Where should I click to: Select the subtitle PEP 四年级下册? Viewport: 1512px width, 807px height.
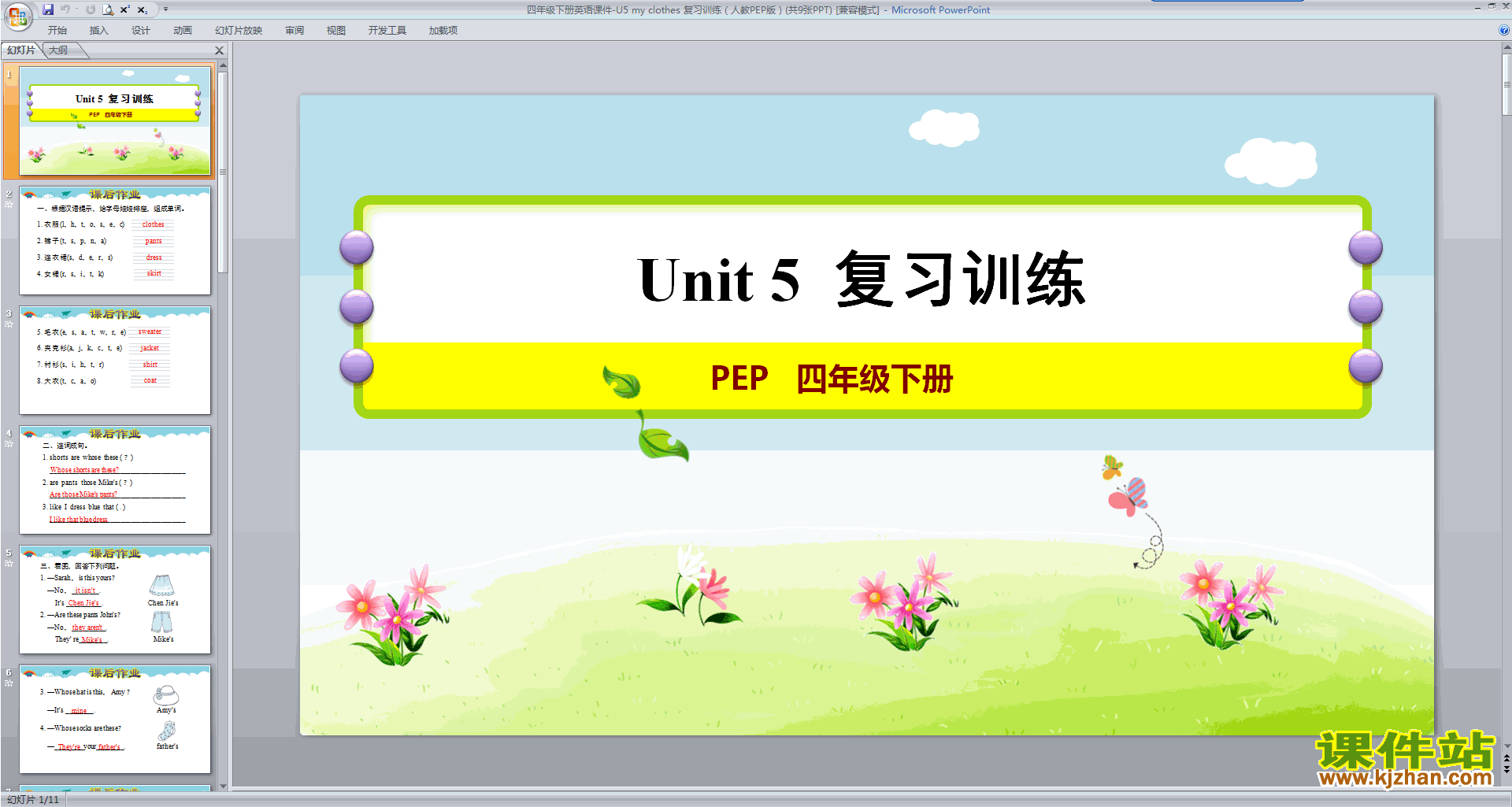pos(832,379)
